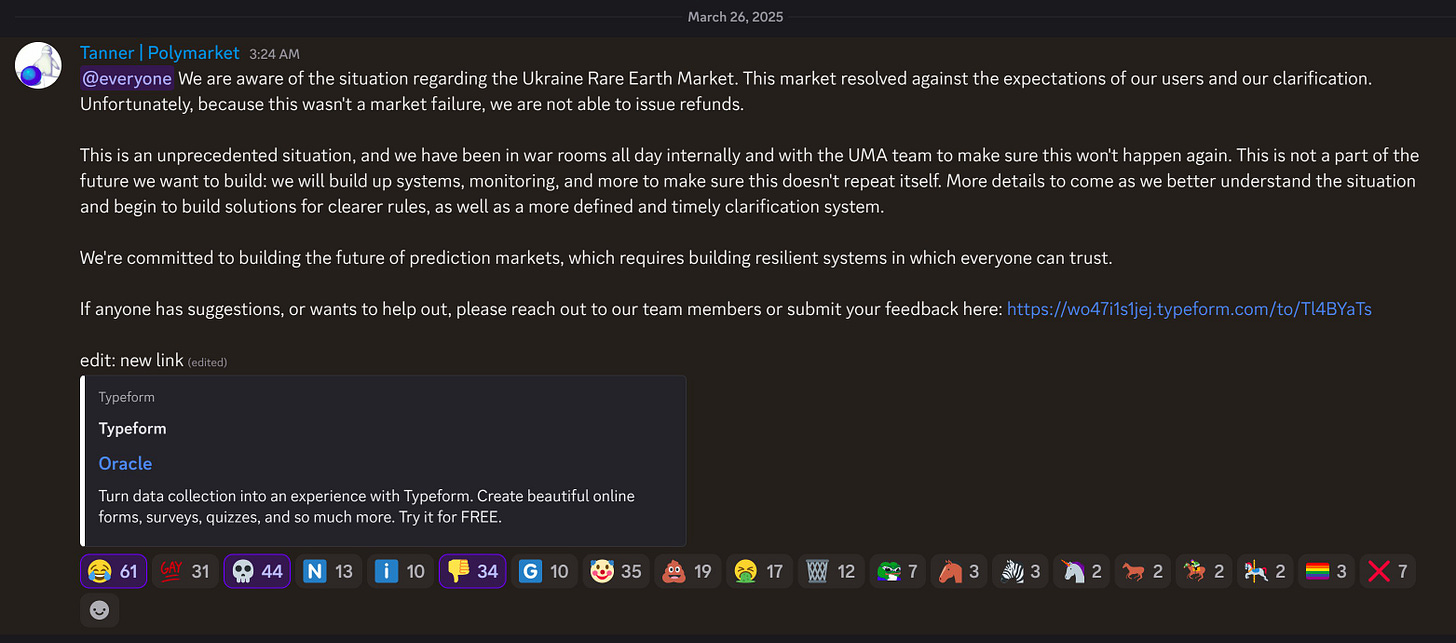The width and height of the screenshot is (1456, 643).
Task: Click the '(edited)' marker after new link
Action: tap(207, 362)
